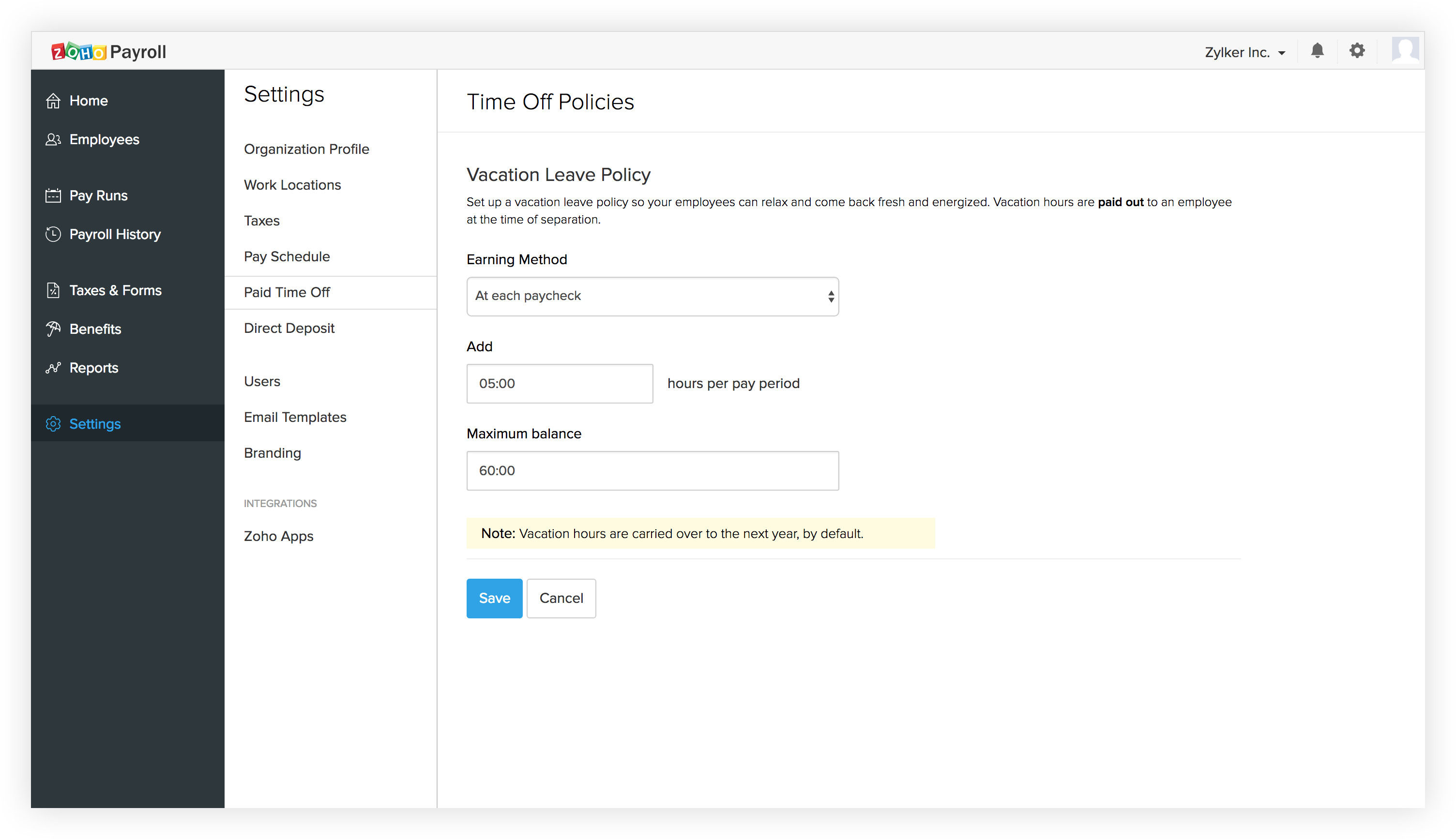The image size is (1456, 839).
Task: Click the Home house icon
Action: tap(53, 101)
